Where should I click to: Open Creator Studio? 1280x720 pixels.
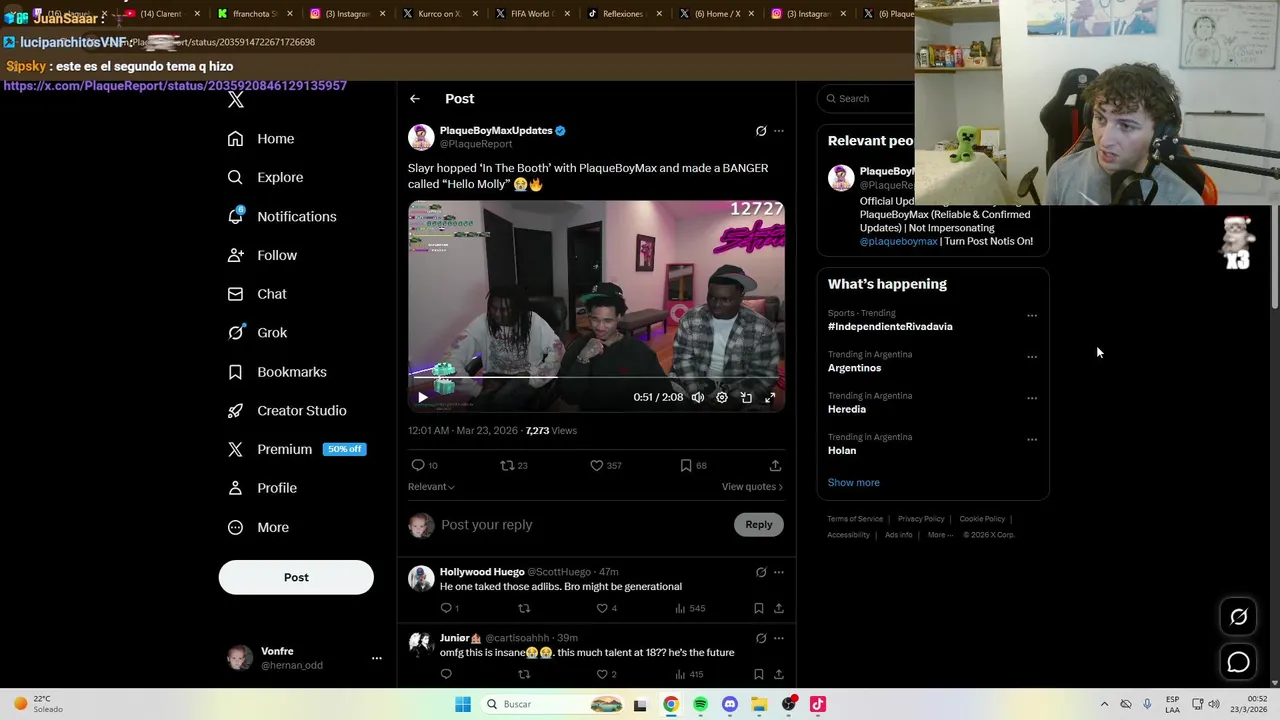coord(286,411)
